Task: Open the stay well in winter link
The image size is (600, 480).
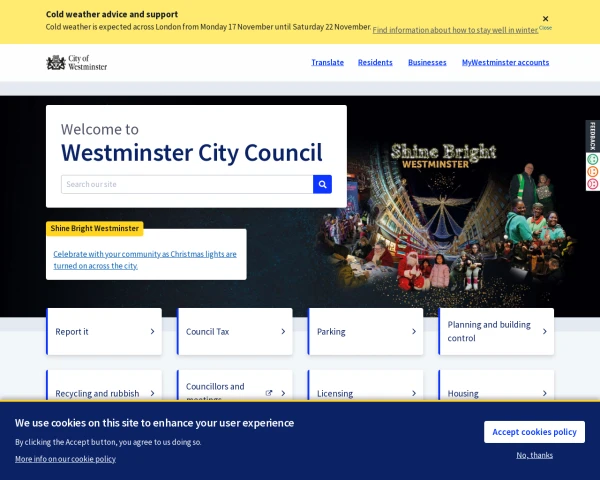Action: point(455,30)
